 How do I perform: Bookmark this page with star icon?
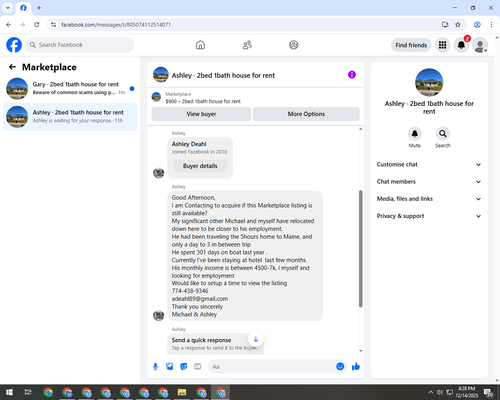coord(458,25)
